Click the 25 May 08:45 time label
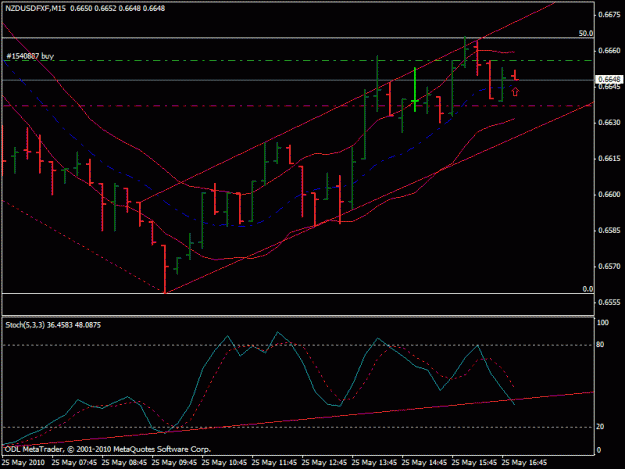 124,463
